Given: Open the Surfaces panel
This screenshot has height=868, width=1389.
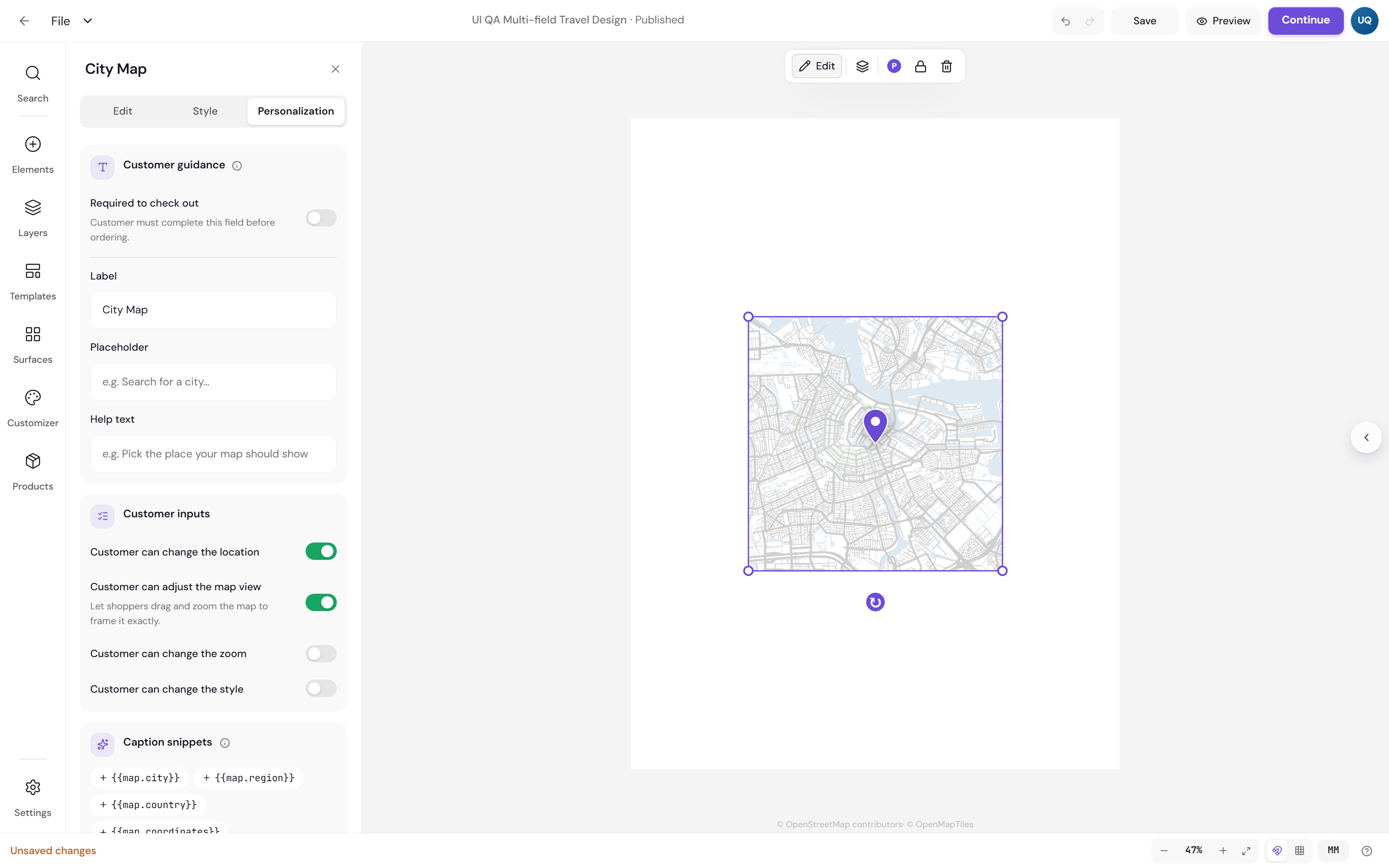Looking at the screenshot, I should click(x=33, y=345).
